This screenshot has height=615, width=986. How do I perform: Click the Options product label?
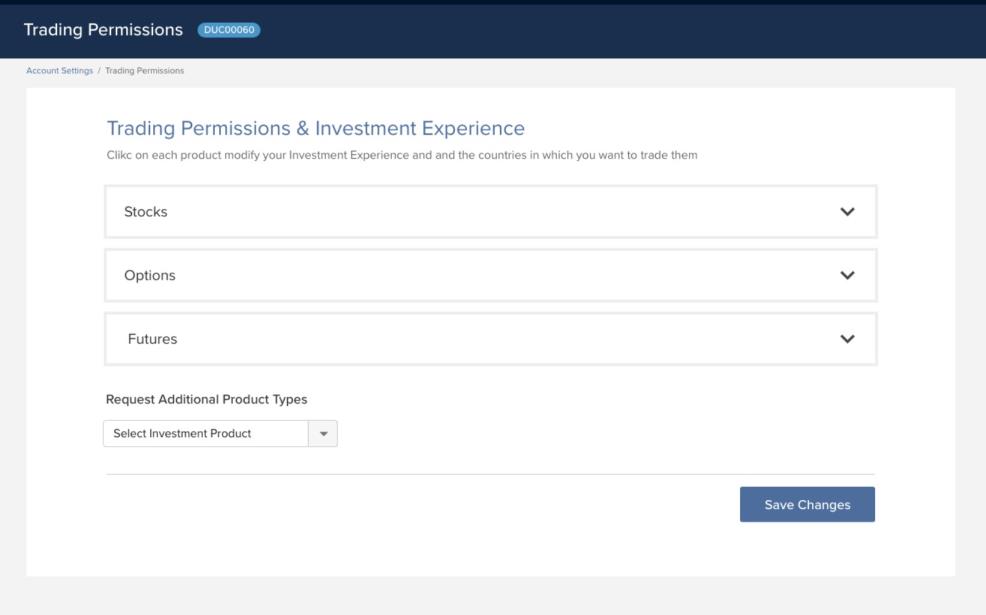(149, 276)
